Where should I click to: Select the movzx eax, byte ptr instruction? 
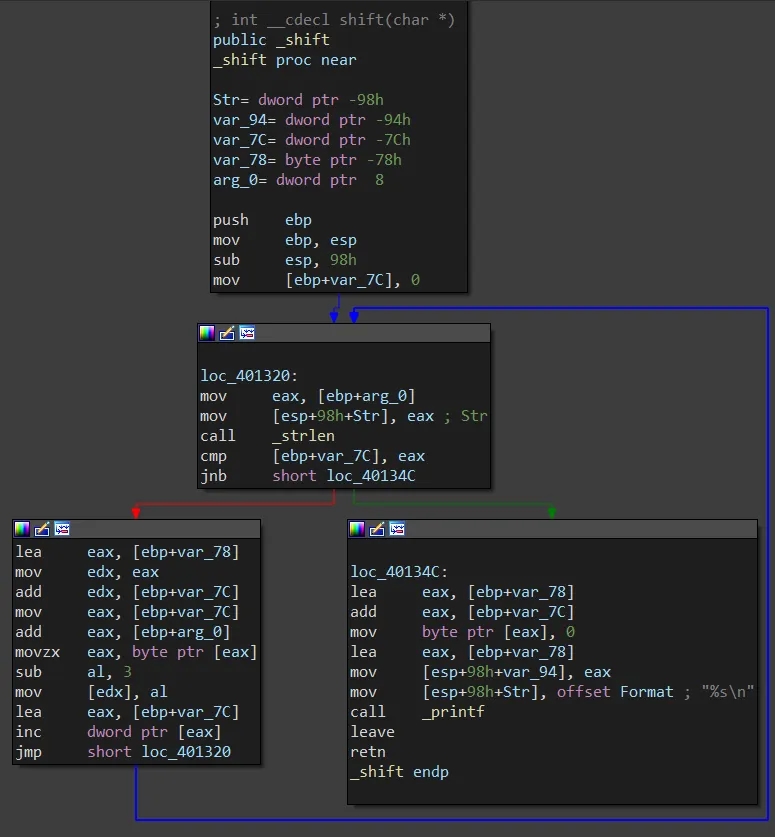click(136, 652)
